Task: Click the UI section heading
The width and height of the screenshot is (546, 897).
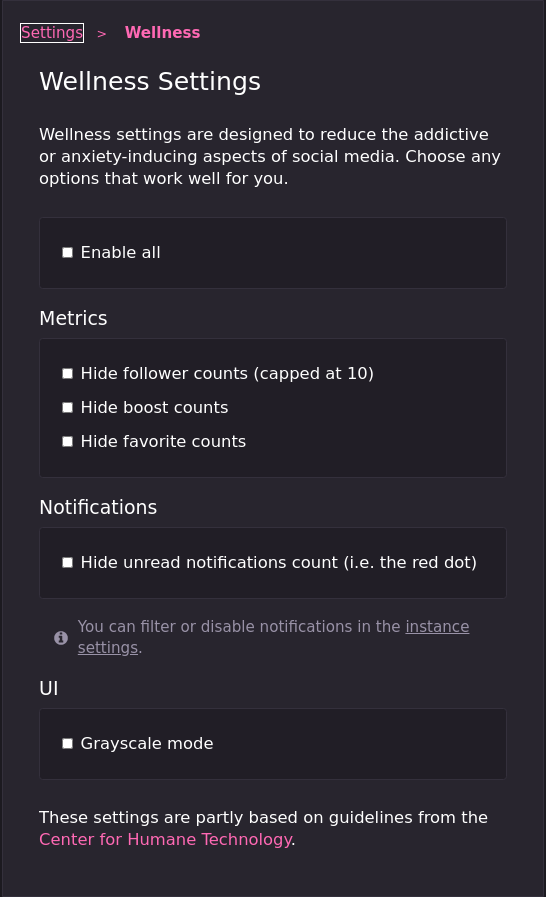Action: click(49, 688)
